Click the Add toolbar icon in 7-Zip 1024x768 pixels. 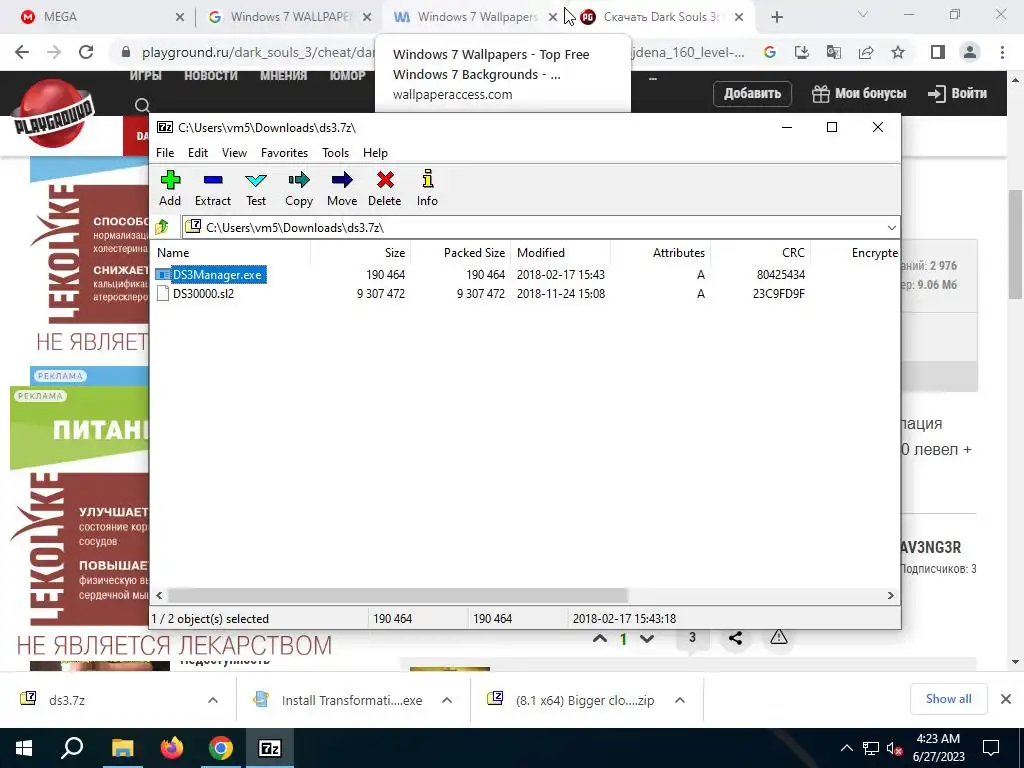point(170,189)
